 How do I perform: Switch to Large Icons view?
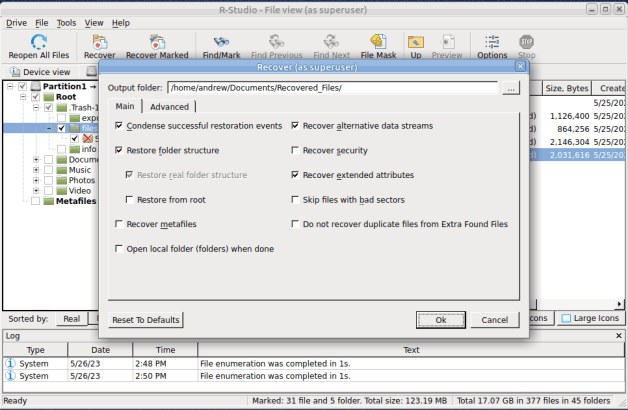(590, 318)
